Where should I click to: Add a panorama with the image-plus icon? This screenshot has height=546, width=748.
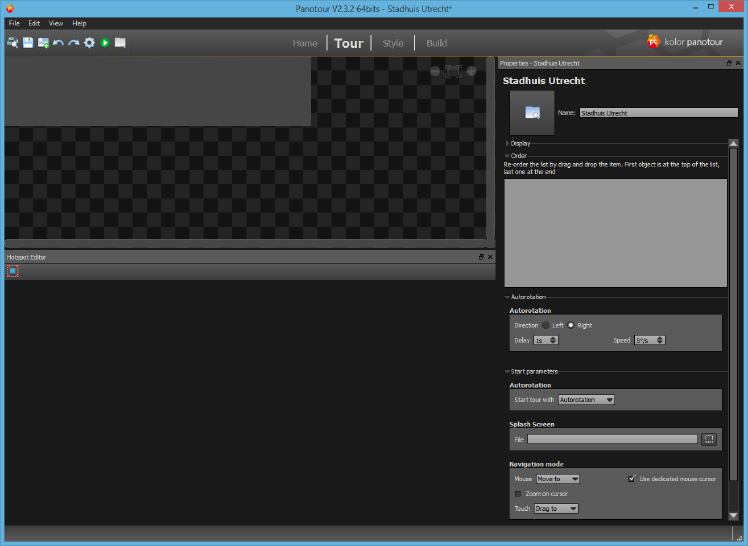coord(43,43)
